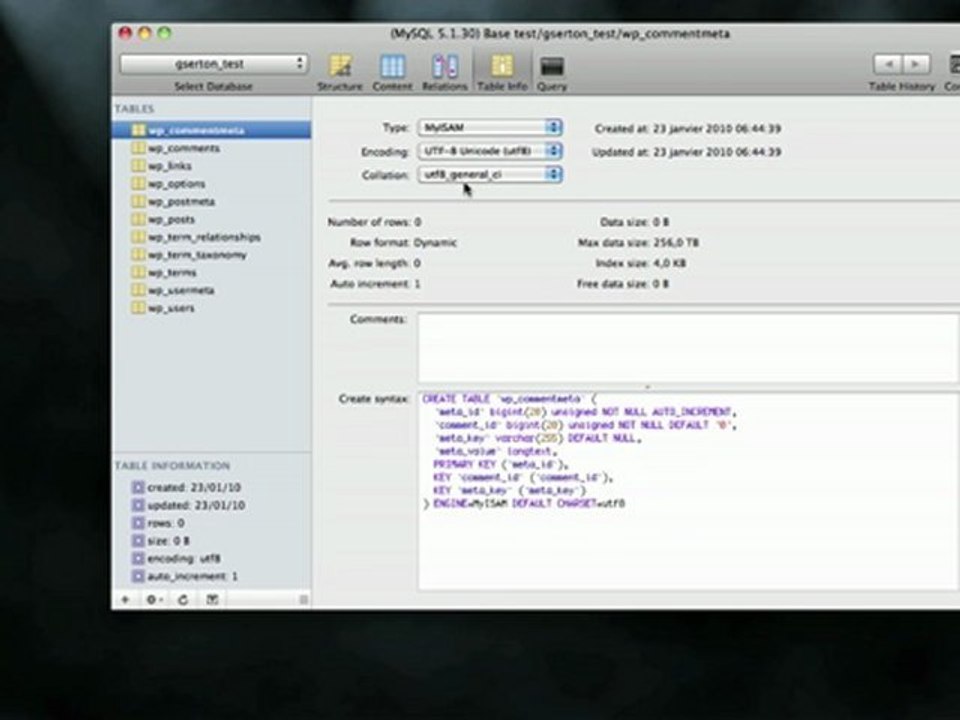Select the wp_postmeta table
960x720 pixels.
click(x=211, y=201)
